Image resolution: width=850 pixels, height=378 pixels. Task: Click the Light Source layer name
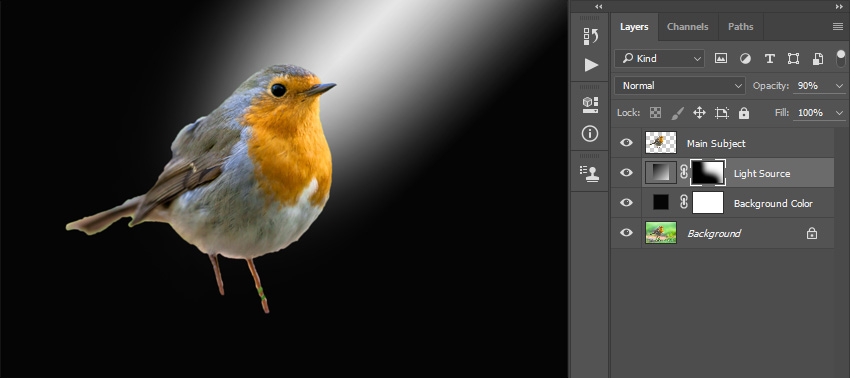pos(762,174)
